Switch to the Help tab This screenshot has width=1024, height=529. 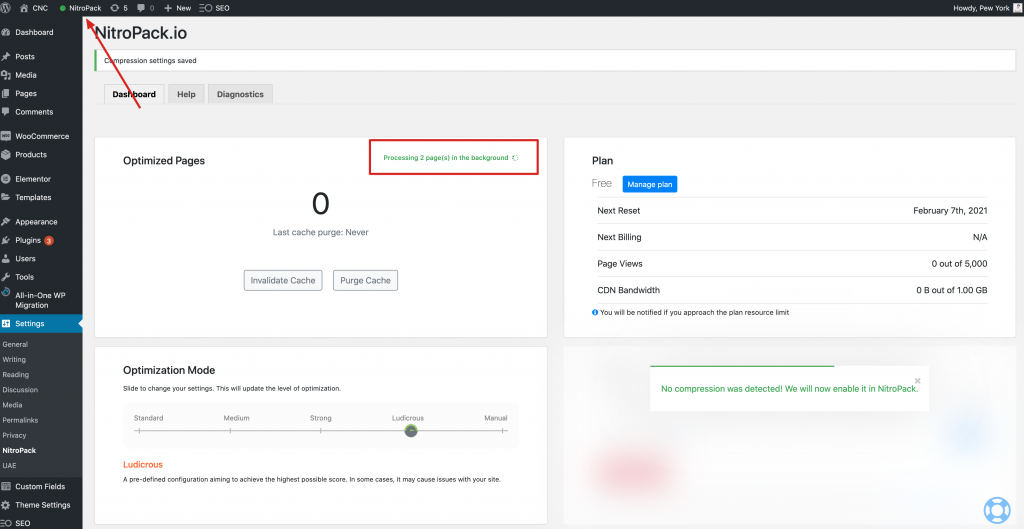(x=186, y=94)
